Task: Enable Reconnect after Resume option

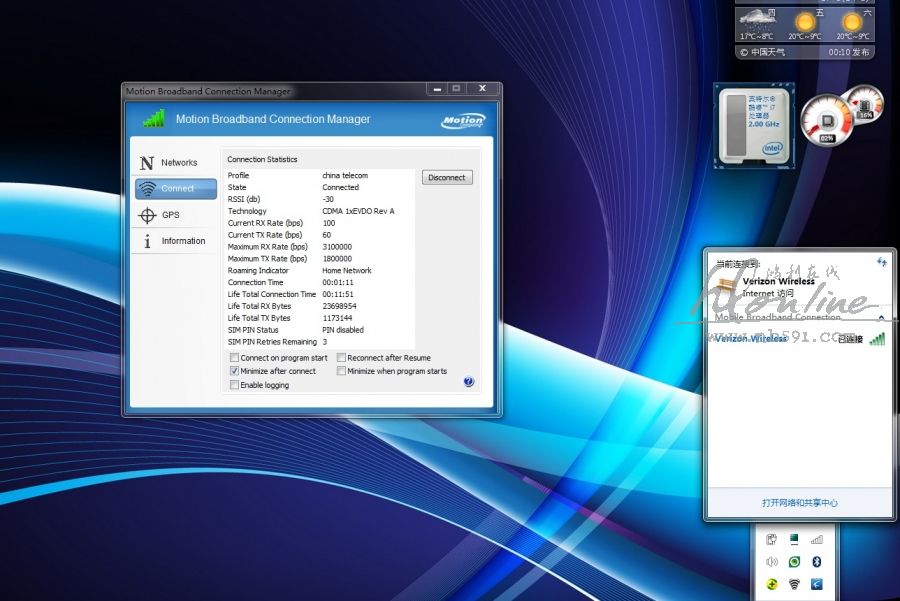Action: (x=342, y=358)
